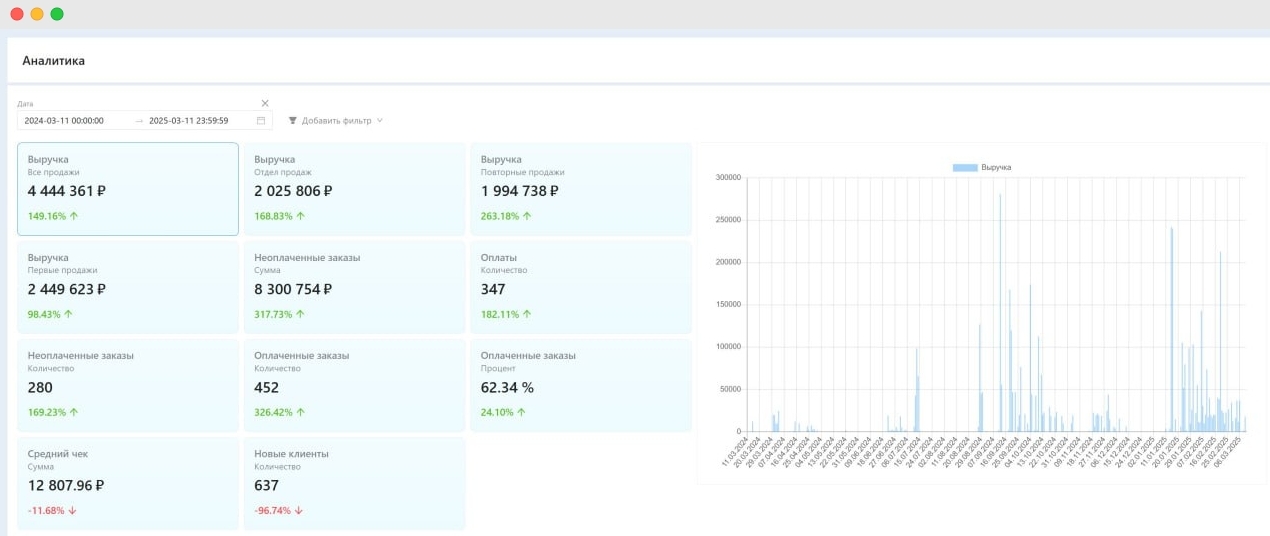Click the funnel icon beside Добавить фильтр
This screenshot has height=536, width=1270.
[293, 120]
